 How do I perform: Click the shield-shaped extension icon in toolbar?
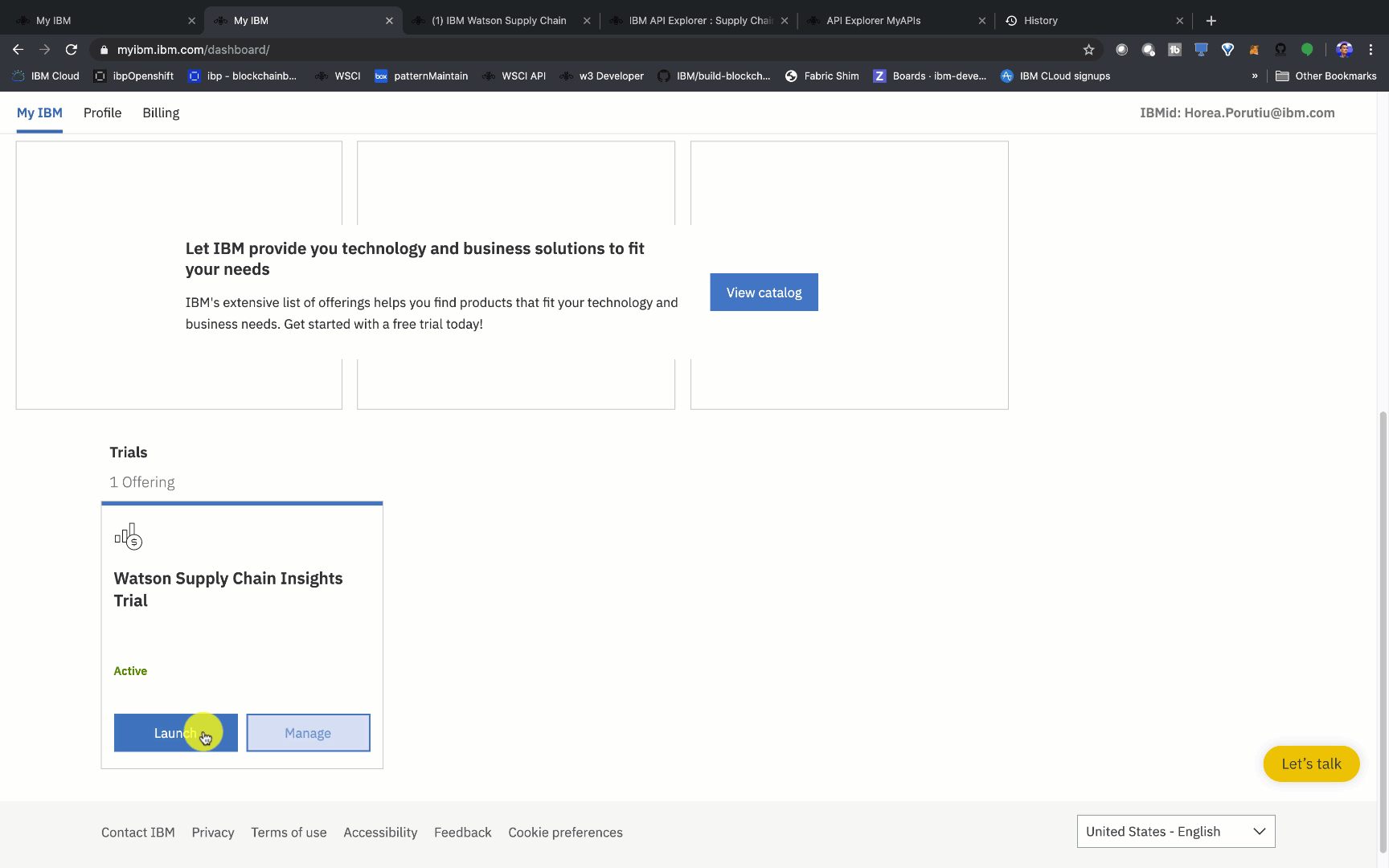[x=1227, y=50]
